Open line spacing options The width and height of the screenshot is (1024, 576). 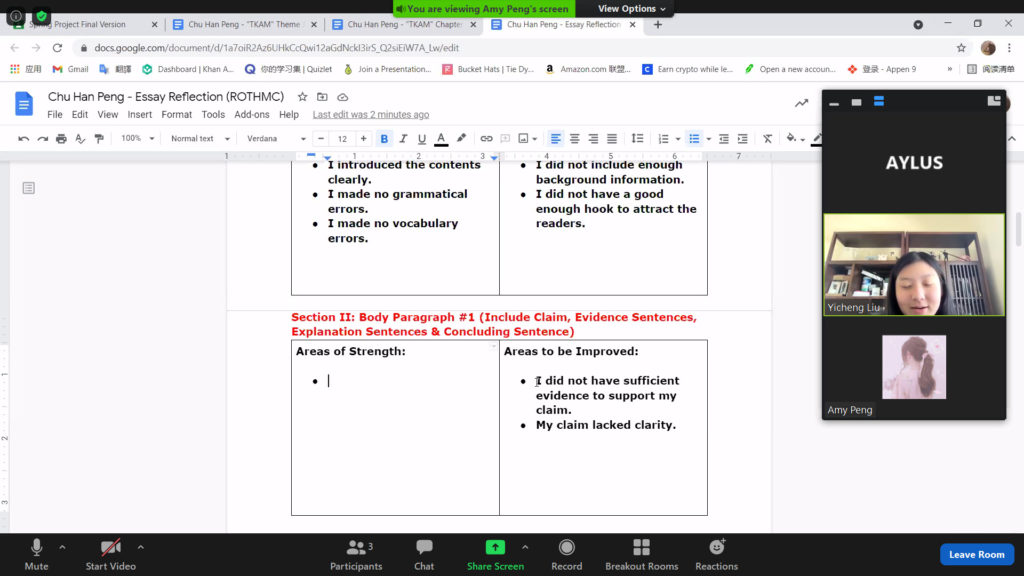pos(637,138)
